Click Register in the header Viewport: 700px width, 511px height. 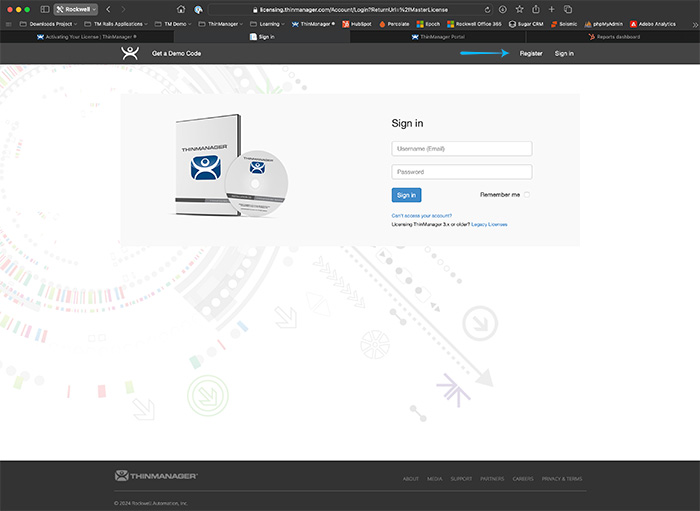click(x=531, y=54)
